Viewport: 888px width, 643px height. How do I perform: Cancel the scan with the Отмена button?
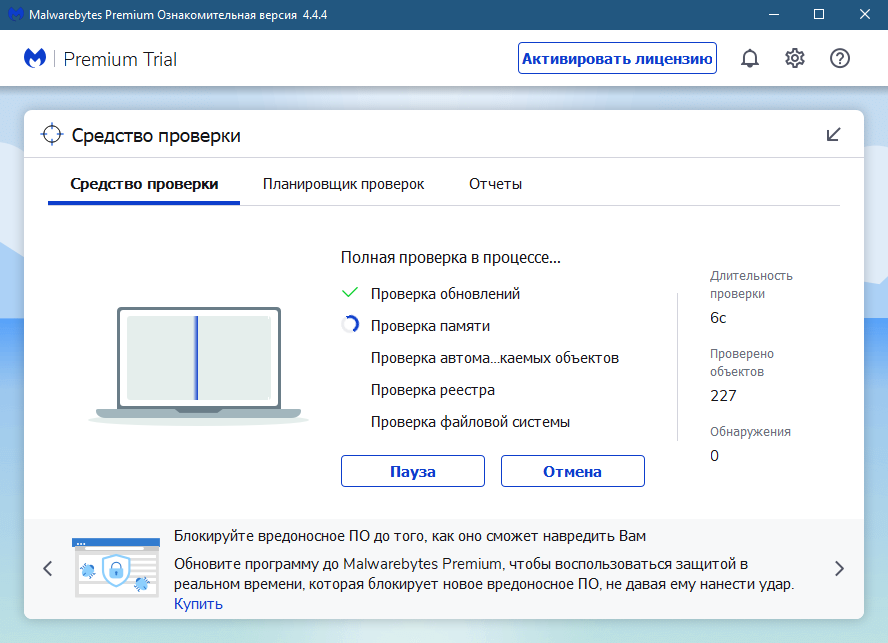point(573,471)
